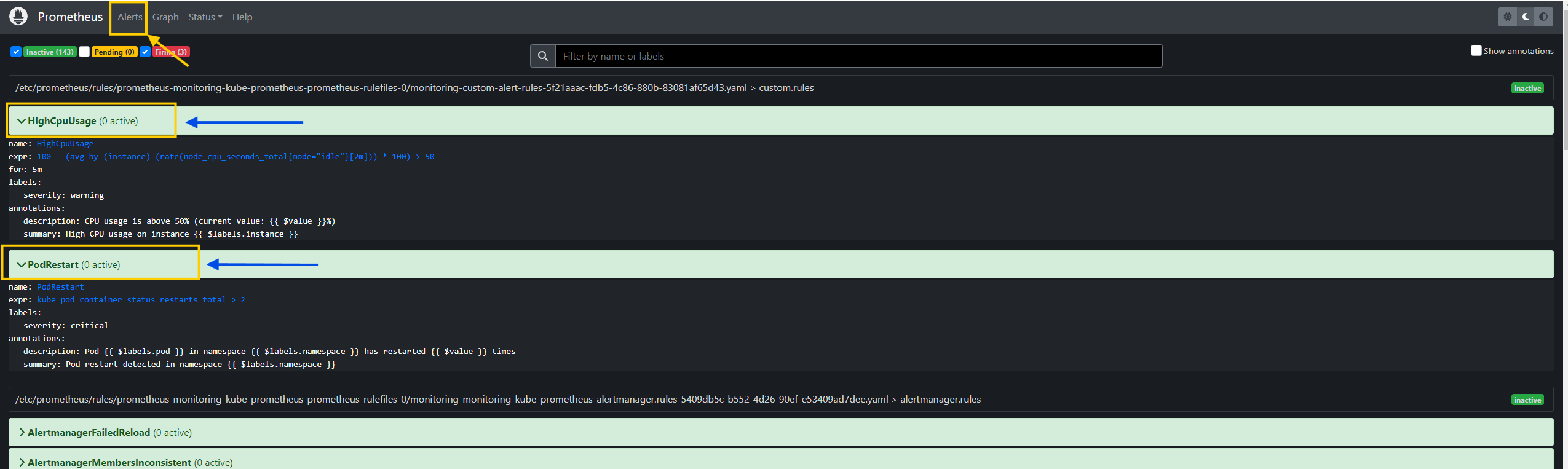This screenshot has height=469, width=1568.
Task: Select the auto contrast theme icon
Action: point(1543,17)
